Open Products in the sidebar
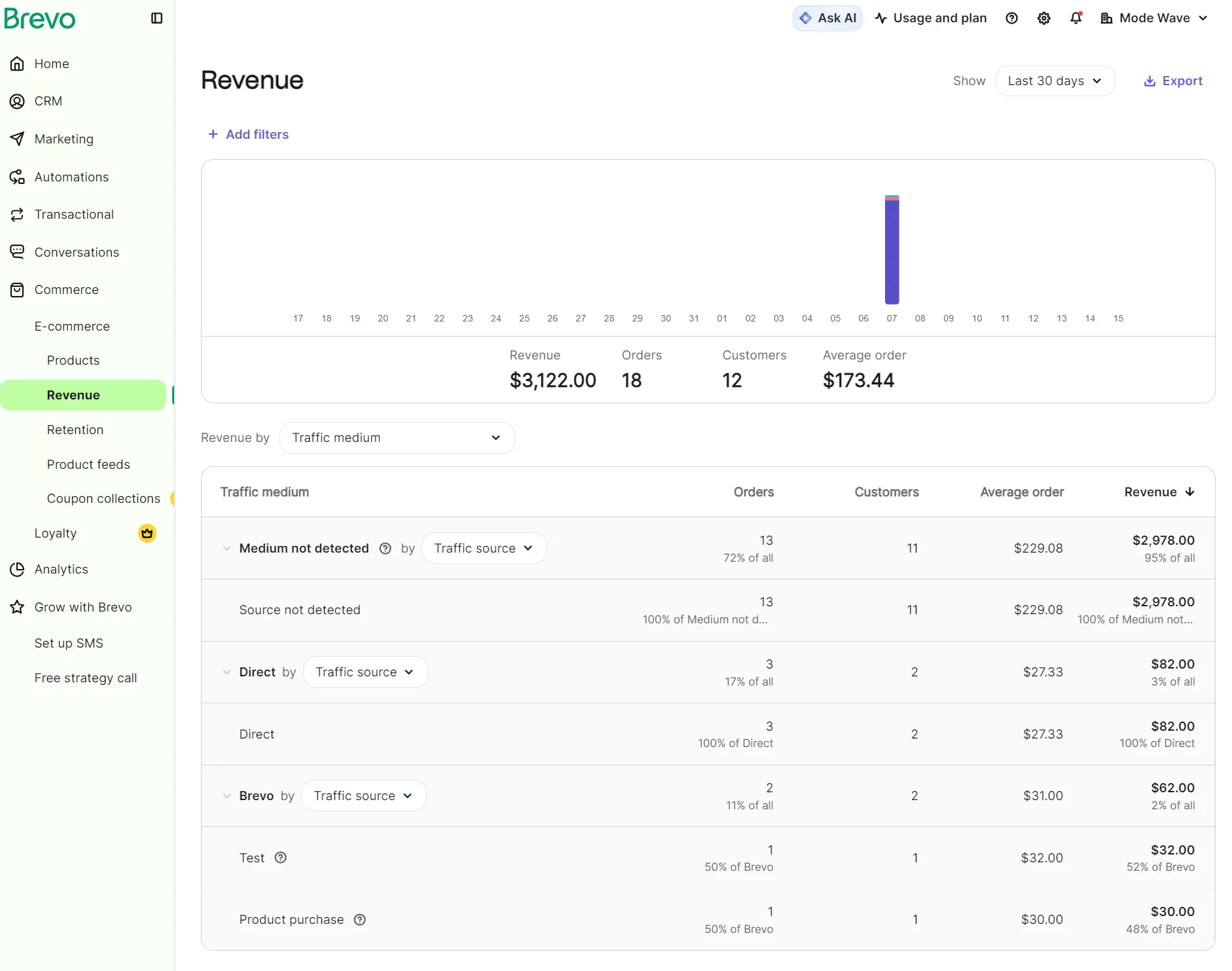1232x971 pixels. click(73, 361)
